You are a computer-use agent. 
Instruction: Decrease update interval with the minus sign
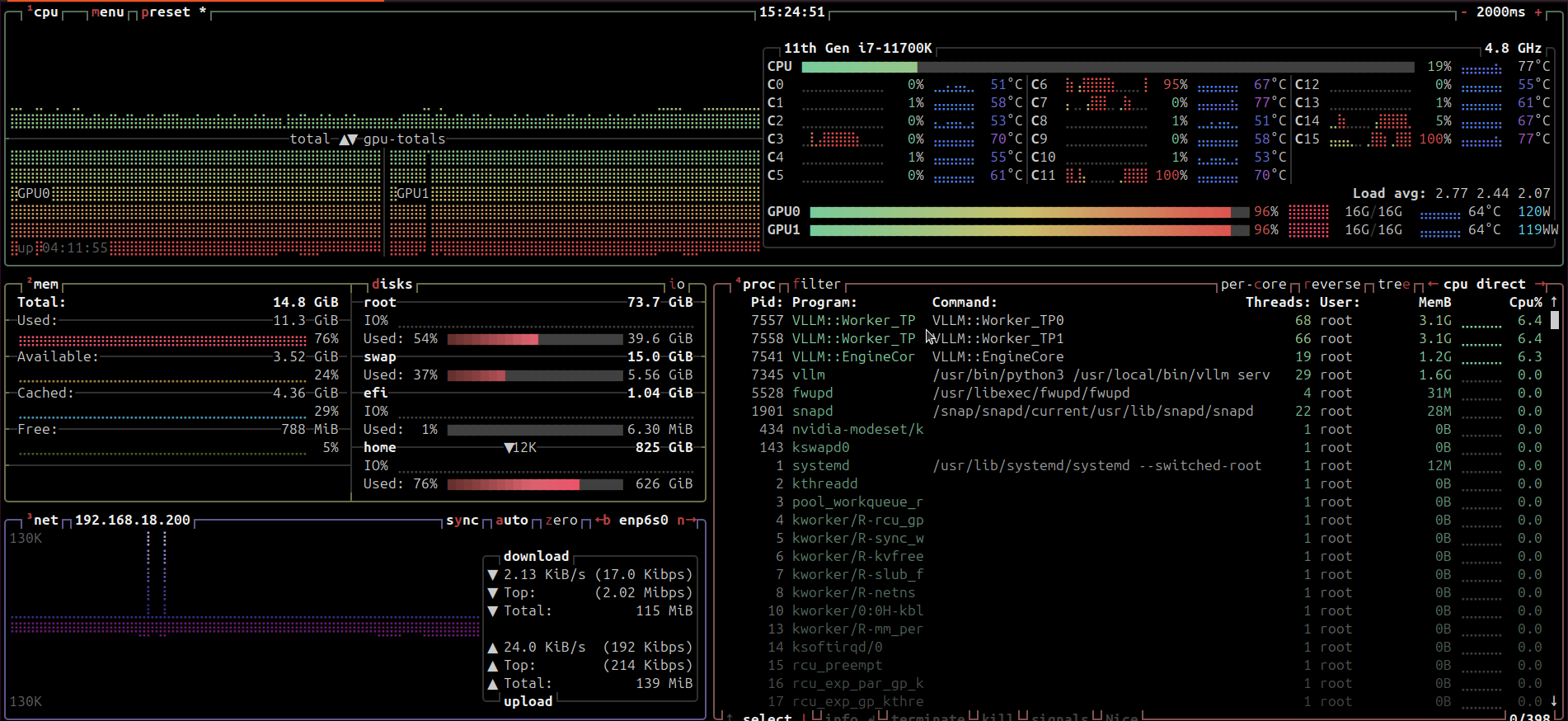[1464, 12]
